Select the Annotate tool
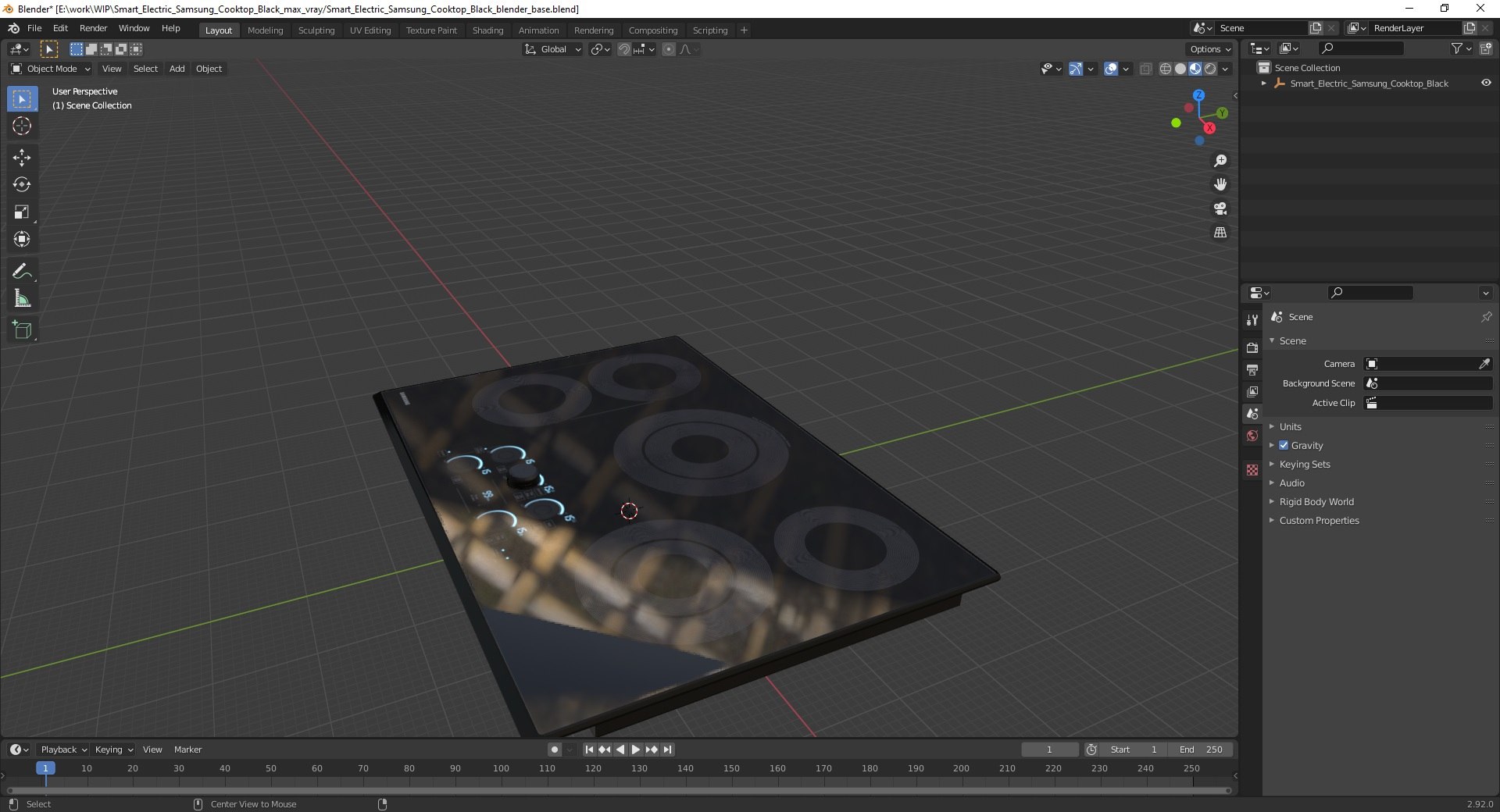This screenshot has height=812, width=1500. (x=22, y=272)
